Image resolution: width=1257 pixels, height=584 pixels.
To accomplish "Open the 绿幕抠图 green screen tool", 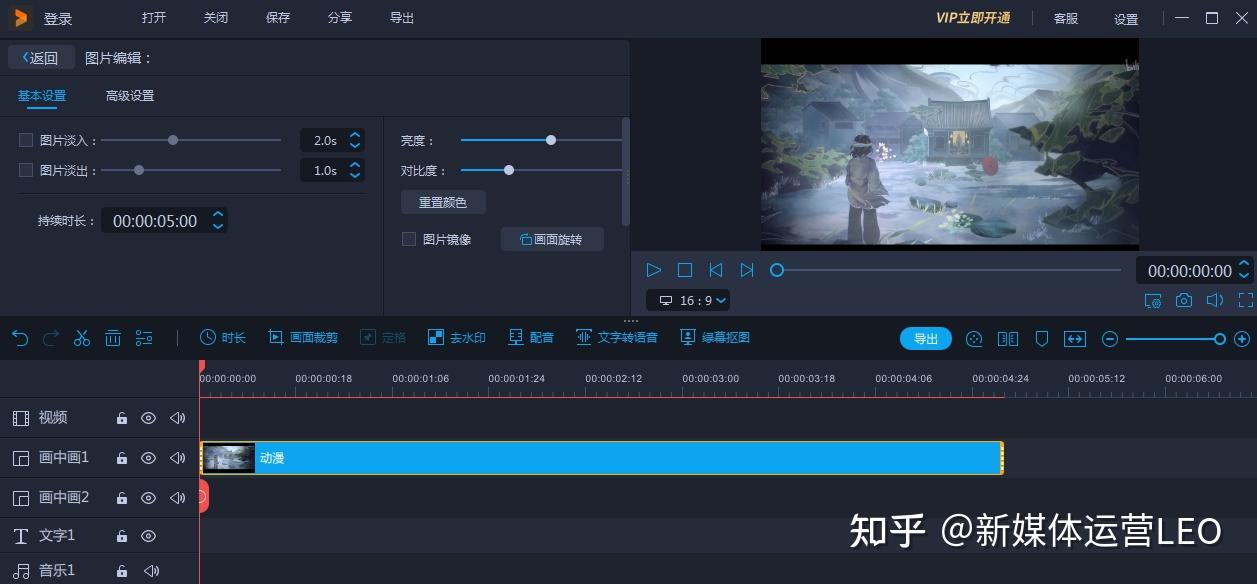I will tap(715, 338).
